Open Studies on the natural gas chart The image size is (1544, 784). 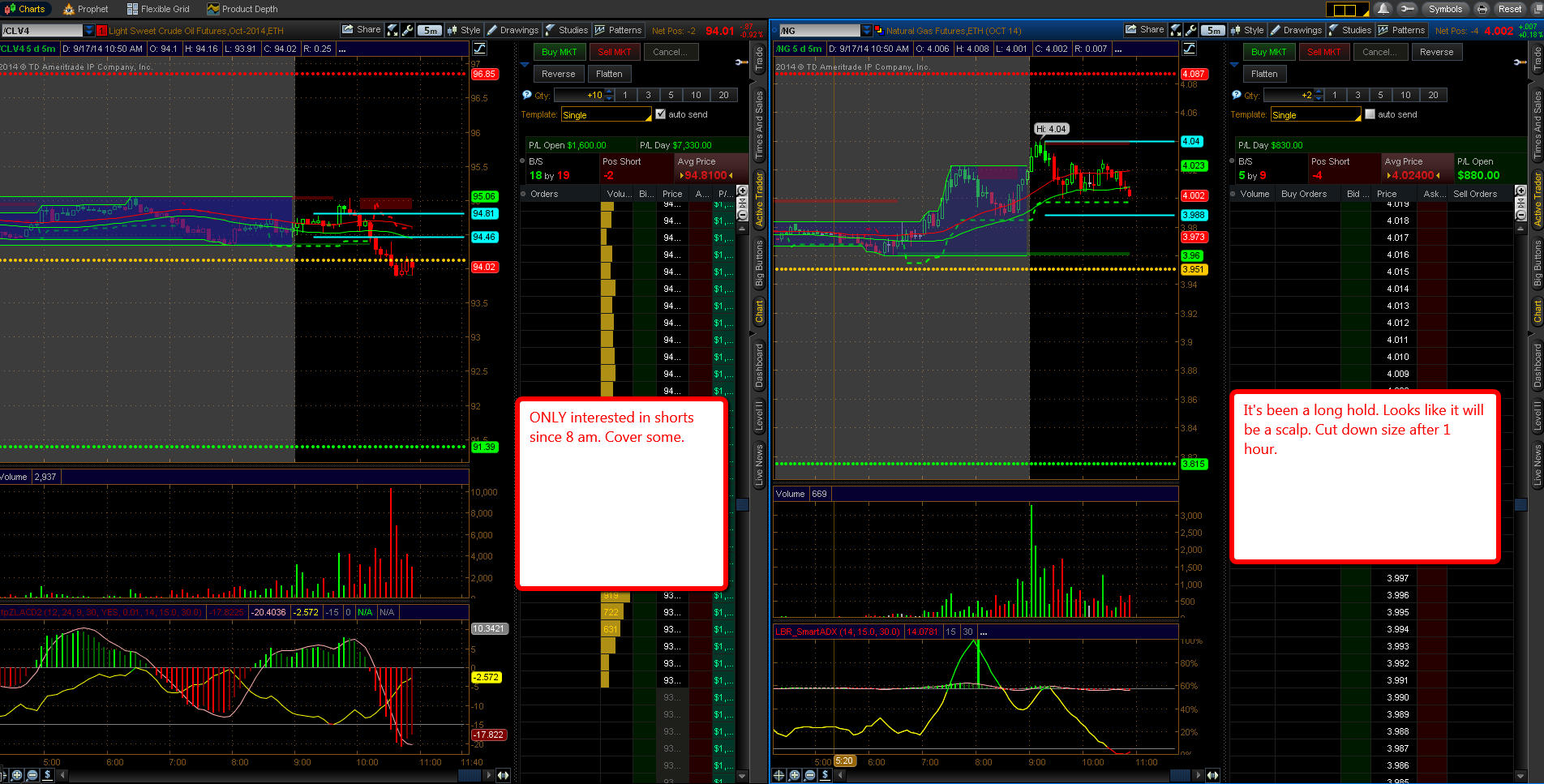[1350, 30]
